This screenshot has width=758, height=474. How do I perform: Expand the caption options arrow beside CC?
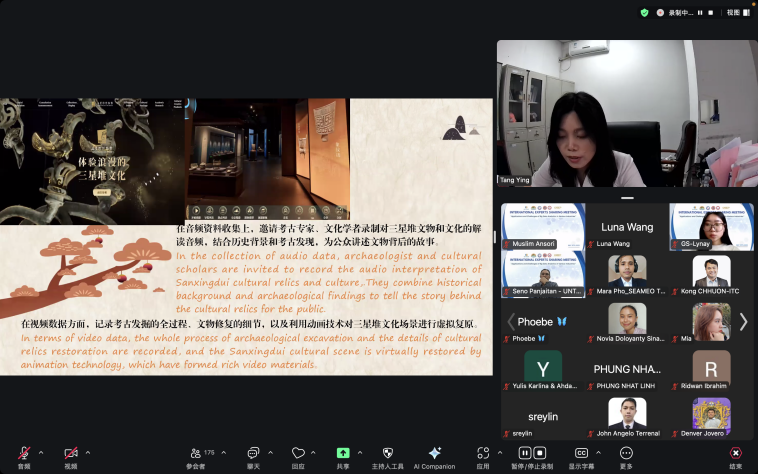pyautogui.click(x=598, y=450)
